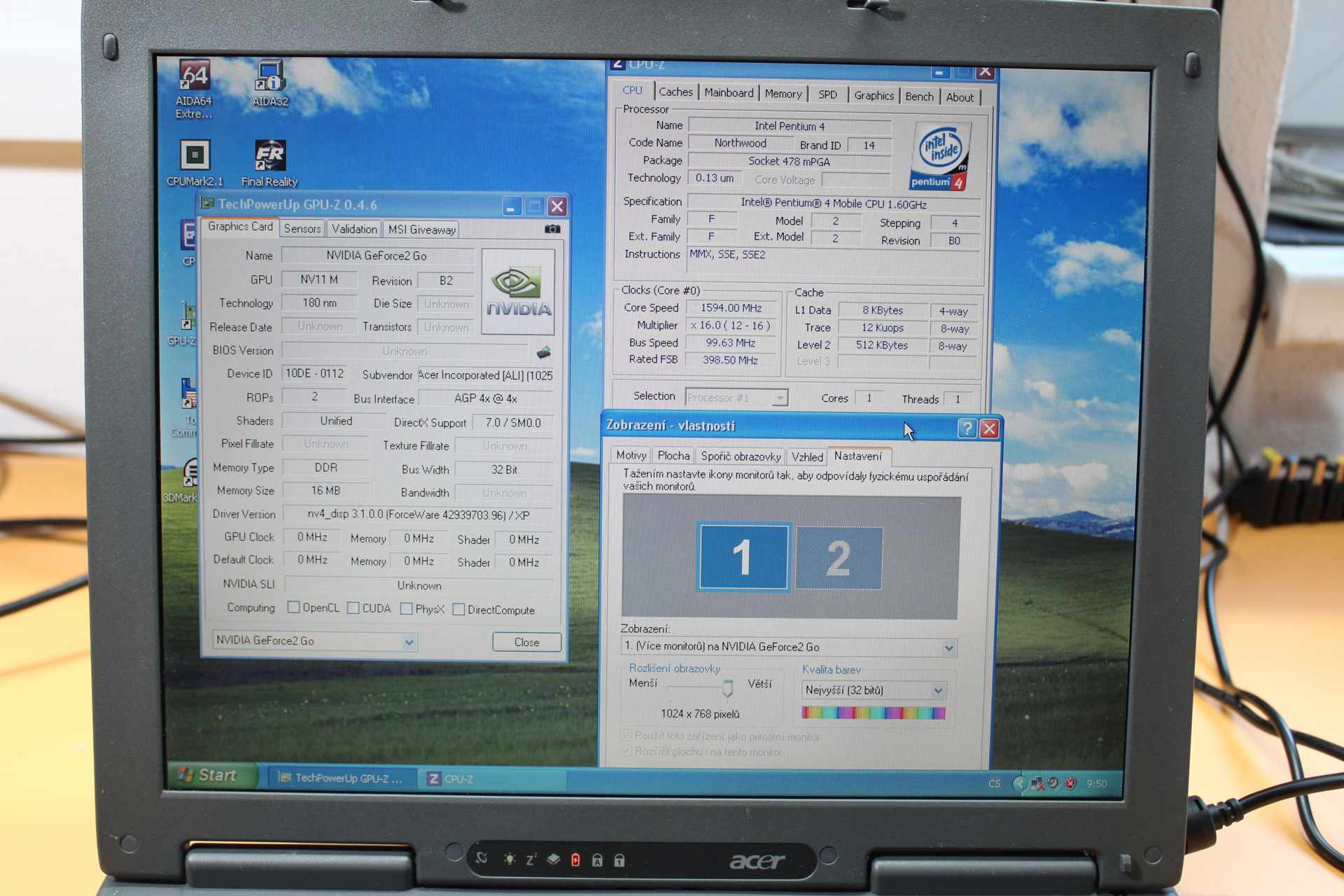Image resolution: width=1344 pixels, height=896 pixels.
Task: Click the Intel Pentium 4 logo in CPU-Z
Action: 941,156
